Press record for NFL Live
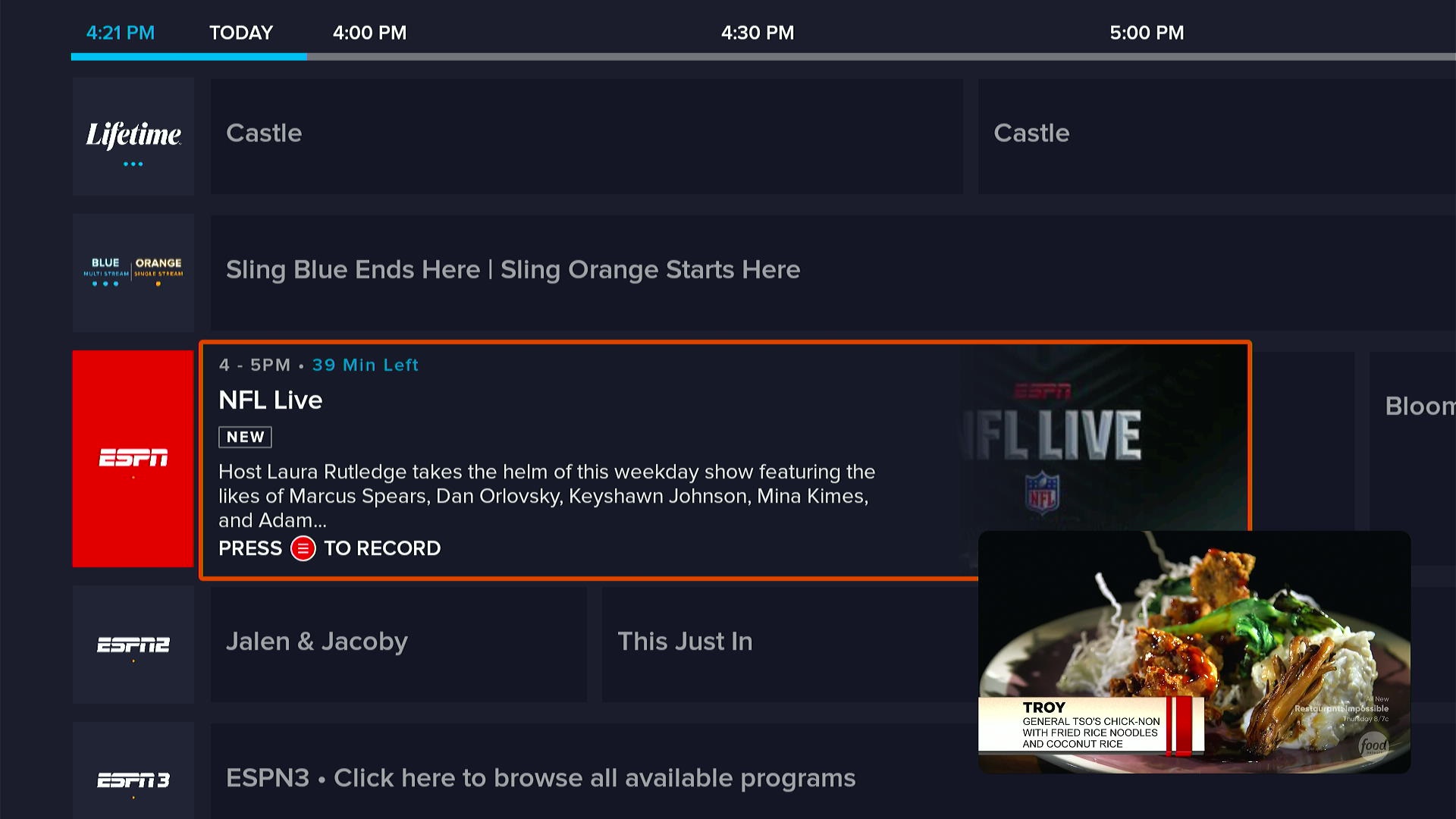The height and width of the screenshot is (819, 1456). pos(302,548)
